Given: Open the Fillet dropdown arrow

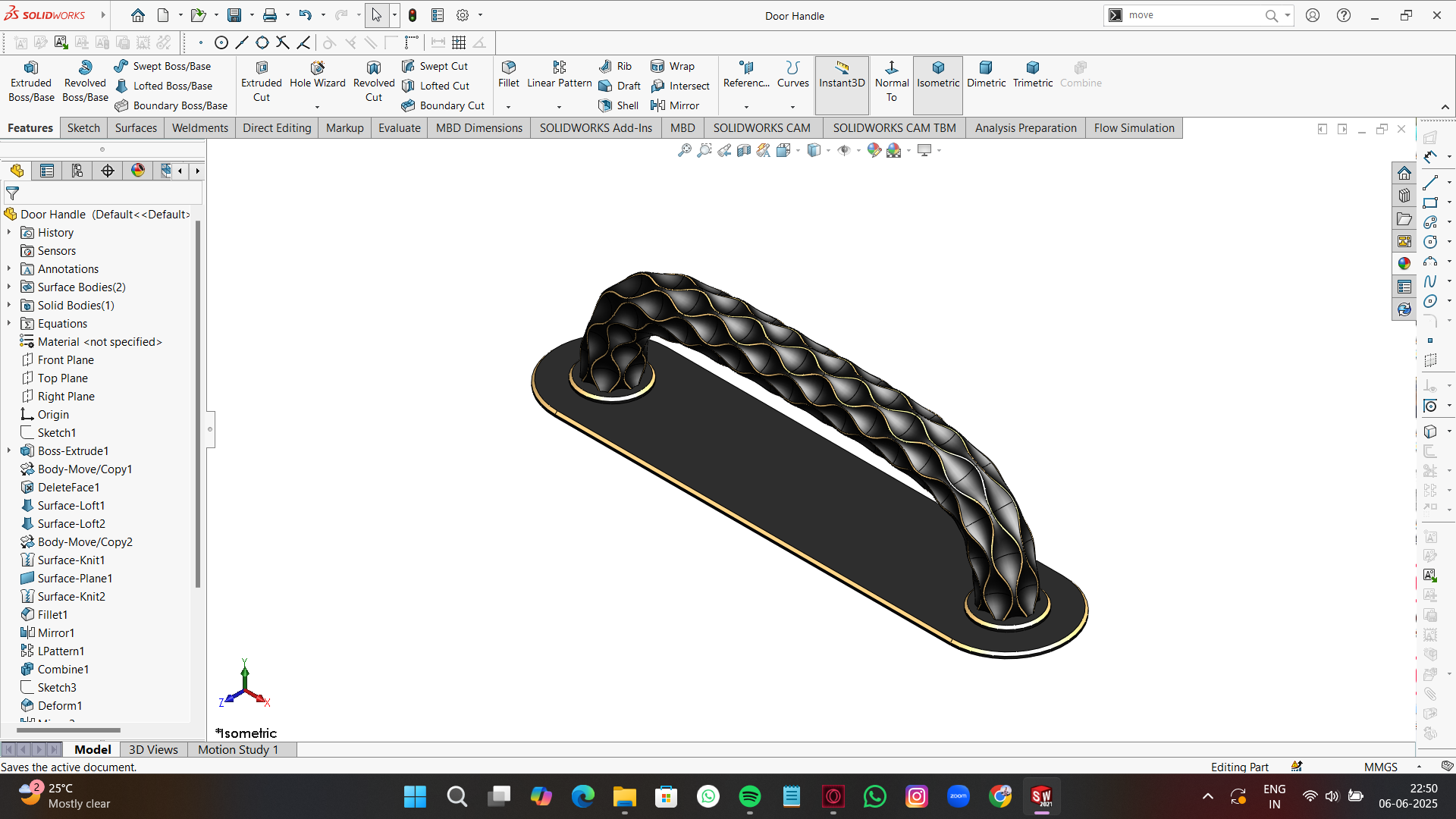Looking at the screenshot, I should coord(509,107).
